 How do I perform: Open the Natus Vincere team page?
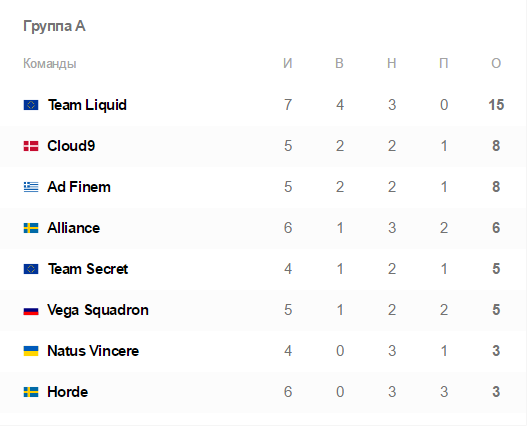pos(93,351)
